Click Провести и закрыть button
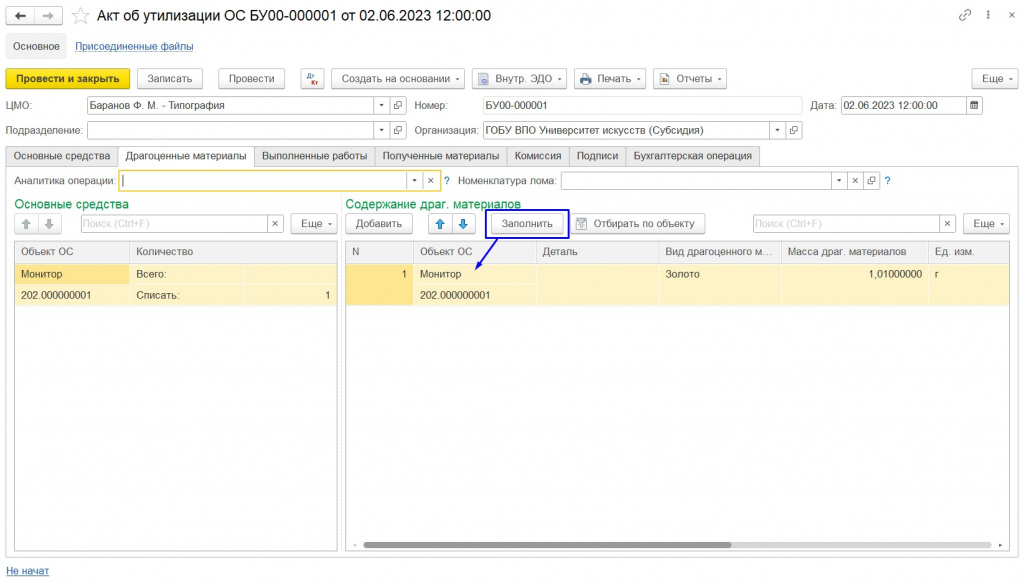The height and width of the screenshot is (583, 1024). (x=68, y=78)
